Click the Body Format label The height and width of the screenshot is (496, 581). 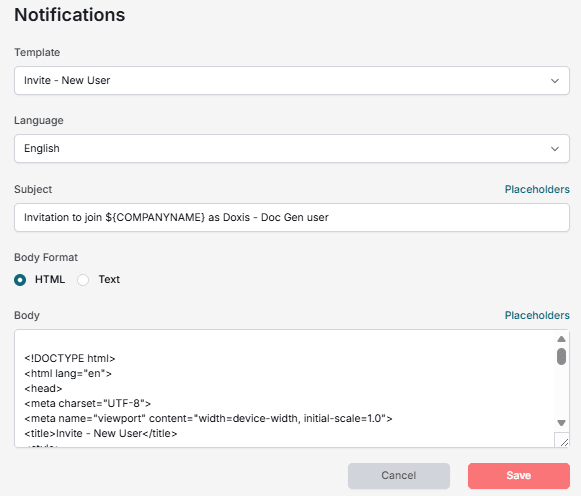(x=46, y=257)
